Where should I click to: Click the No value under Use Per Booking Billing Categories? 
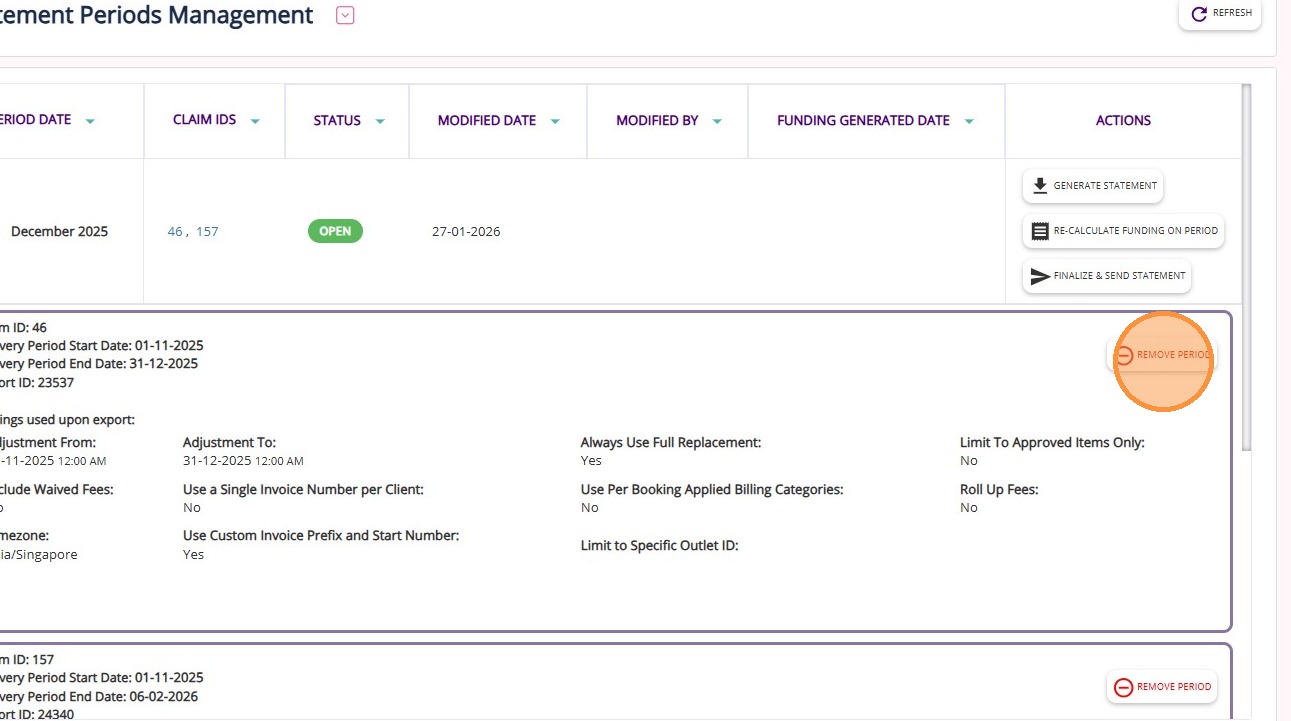pyautogui.click(x=590, y=508)
